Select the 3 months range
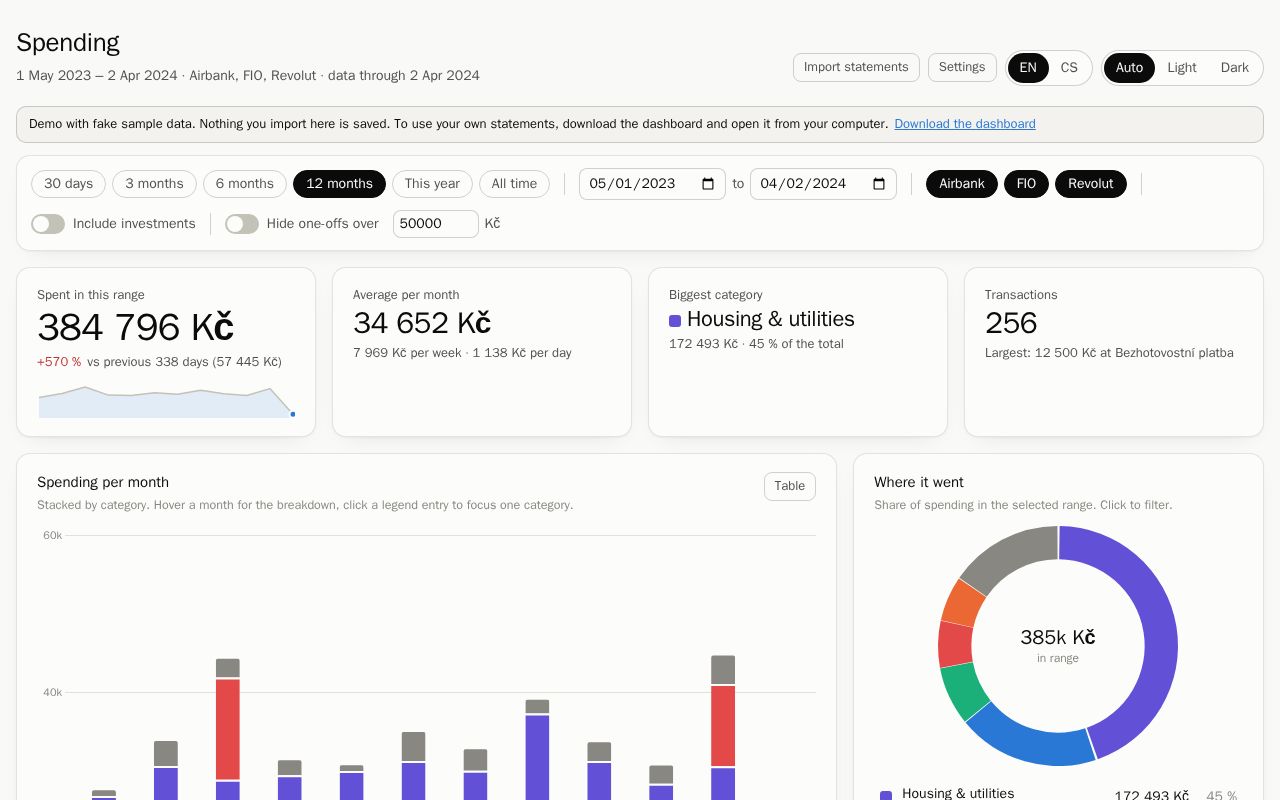This screenshot has height=800, width=1280. pyautogui.click(x=154, y=184)
